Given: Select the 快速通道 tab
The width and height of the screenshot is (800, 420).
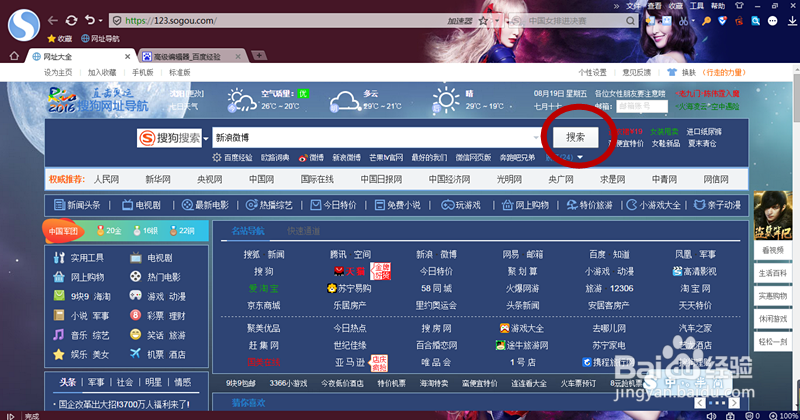Looking at the screenshot, I should click(x=303, y=231).
